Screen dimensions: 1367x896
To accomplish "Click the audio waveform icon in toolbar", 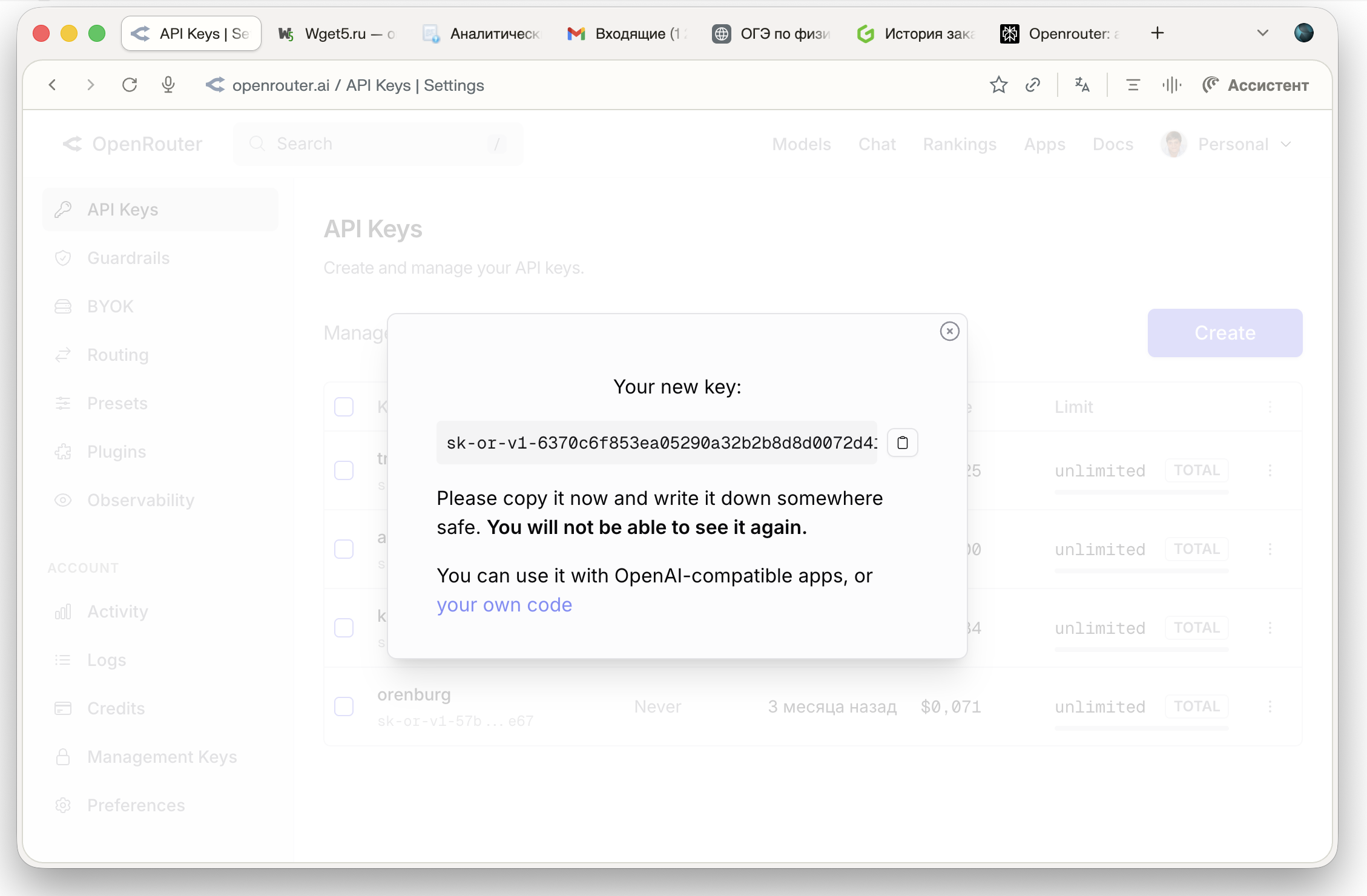I will [1171, 85].
